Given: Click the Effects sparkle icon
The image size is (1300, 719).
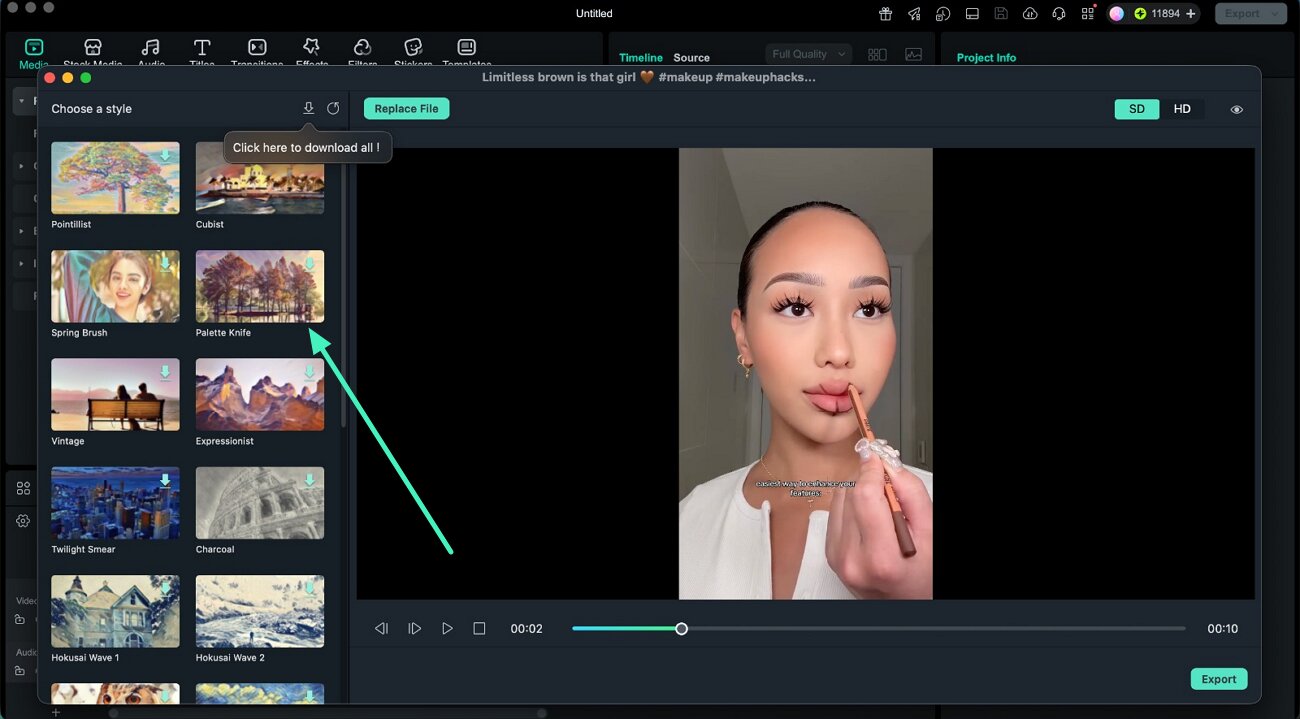Looking at the screenshot, I should (312, 47).
